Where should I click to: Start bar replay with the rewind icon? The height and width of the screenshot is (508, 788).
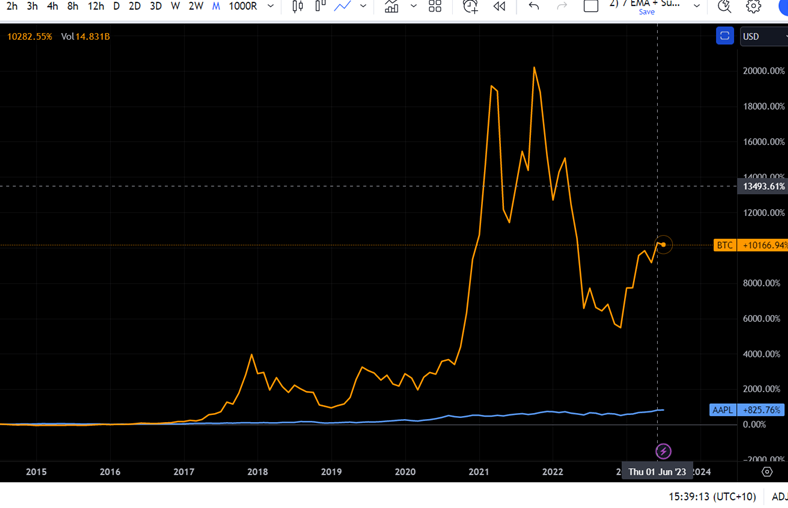coord(499,7)
